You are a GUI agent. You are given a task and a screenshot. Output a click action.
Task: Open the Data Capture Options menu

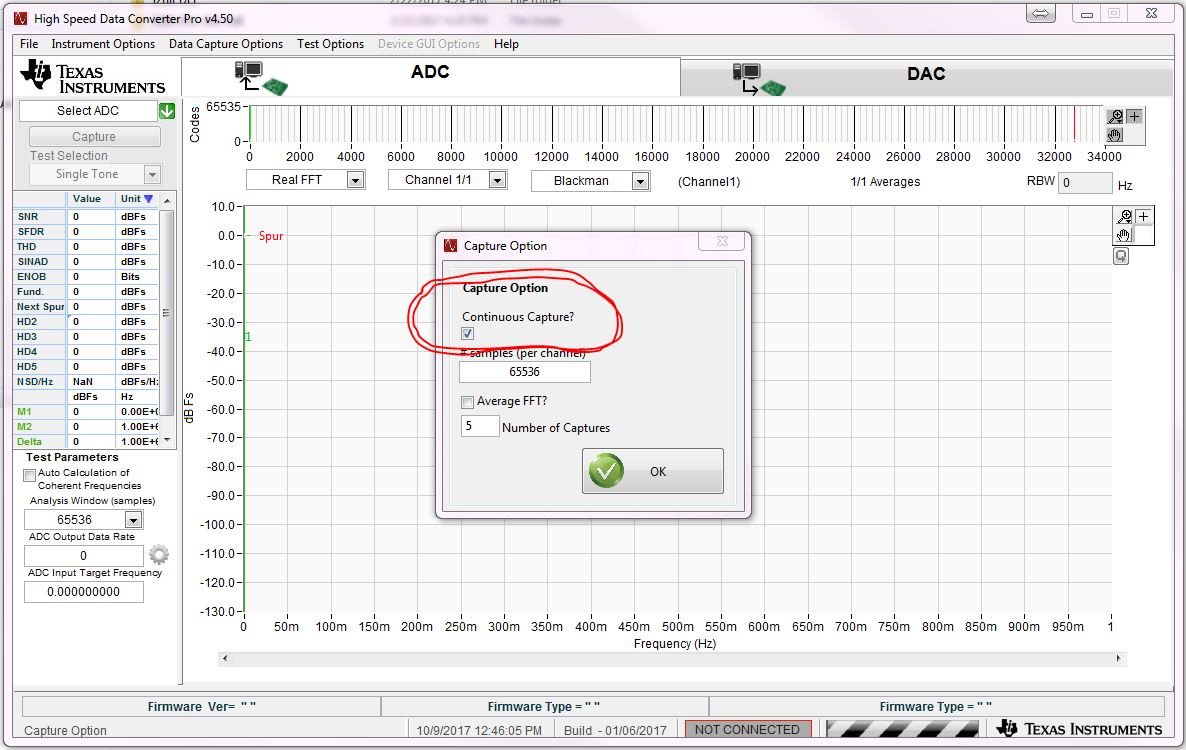tap(225, 44)
